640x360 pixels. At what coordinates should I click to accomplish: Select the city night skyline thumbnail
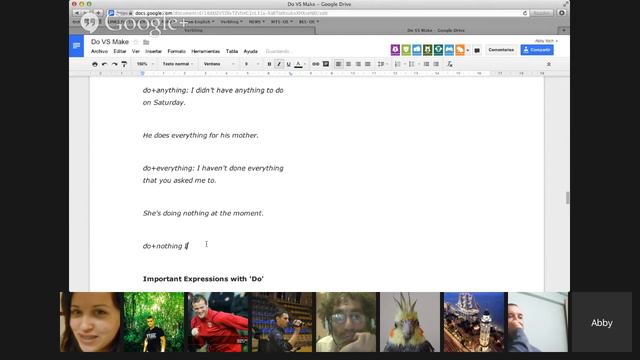pos(474,322)
